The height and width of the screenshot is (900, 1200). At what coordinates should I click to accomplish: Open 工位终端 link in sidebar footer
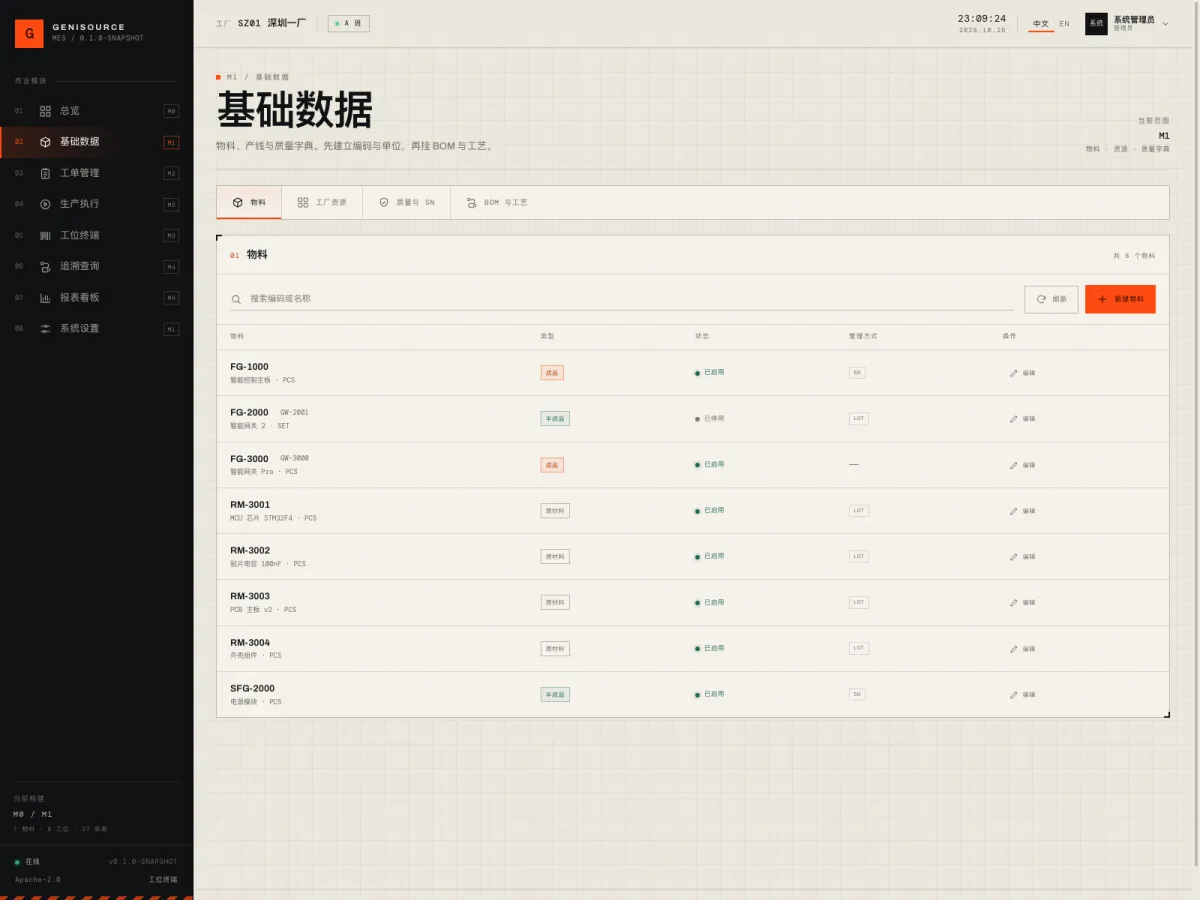click(163, 880)
